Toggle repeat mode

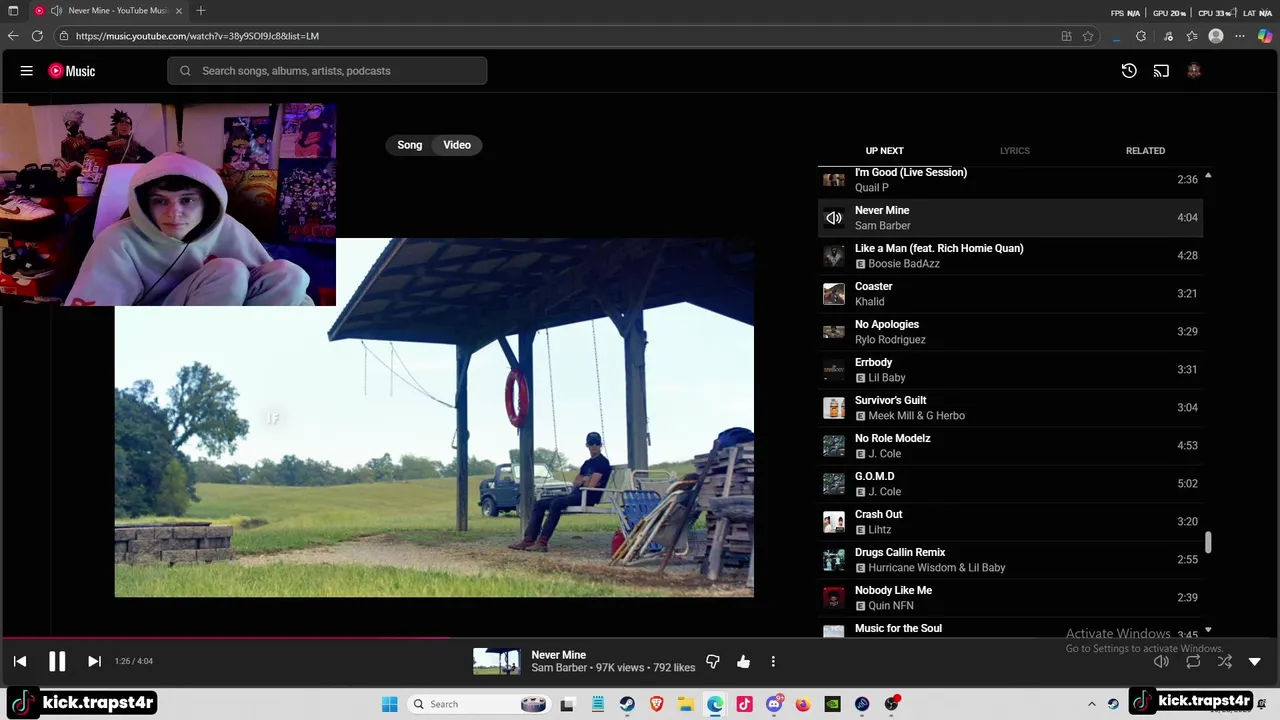click(x=1193, y=661)
